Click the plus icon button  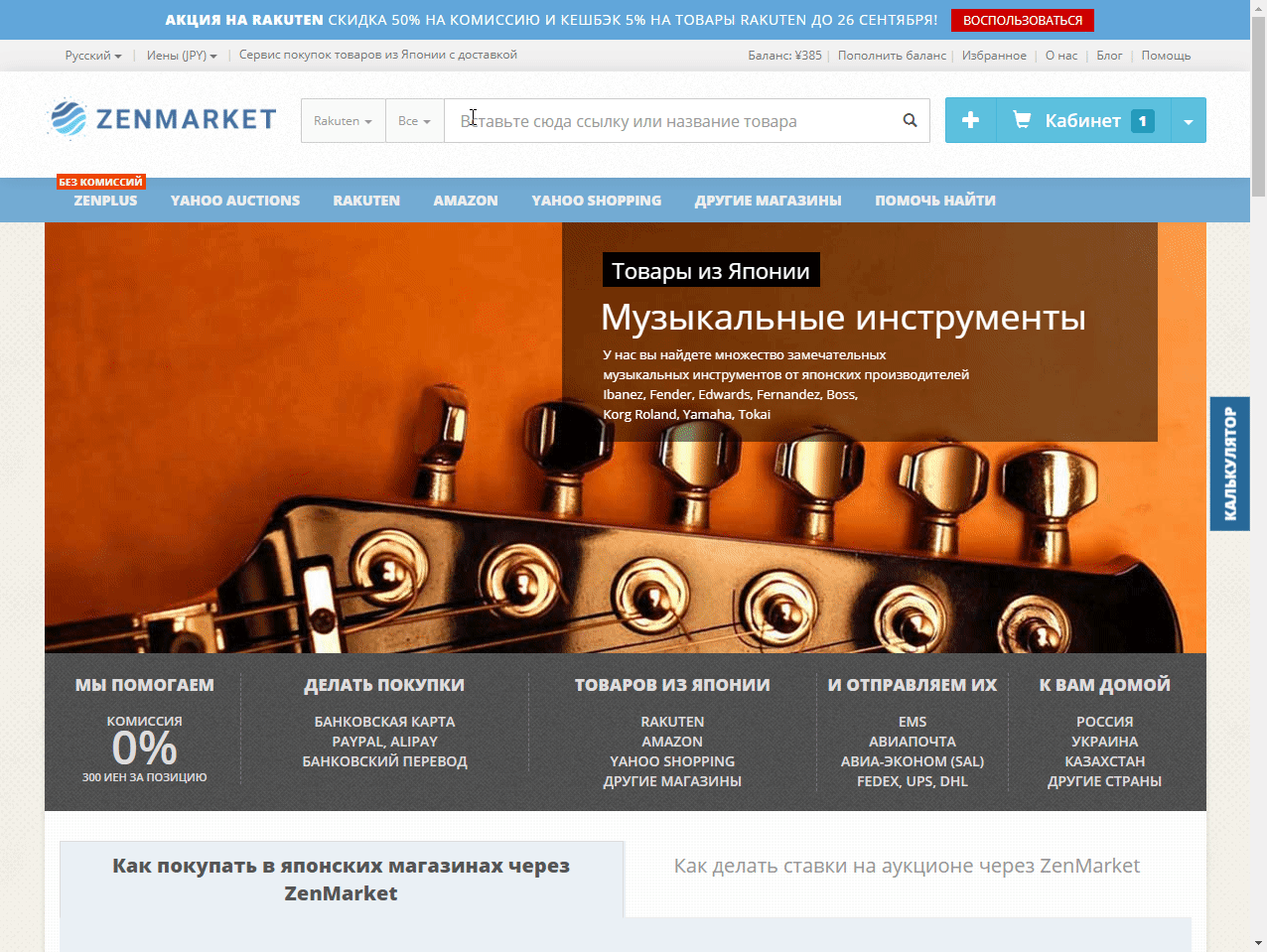(970, 120)
